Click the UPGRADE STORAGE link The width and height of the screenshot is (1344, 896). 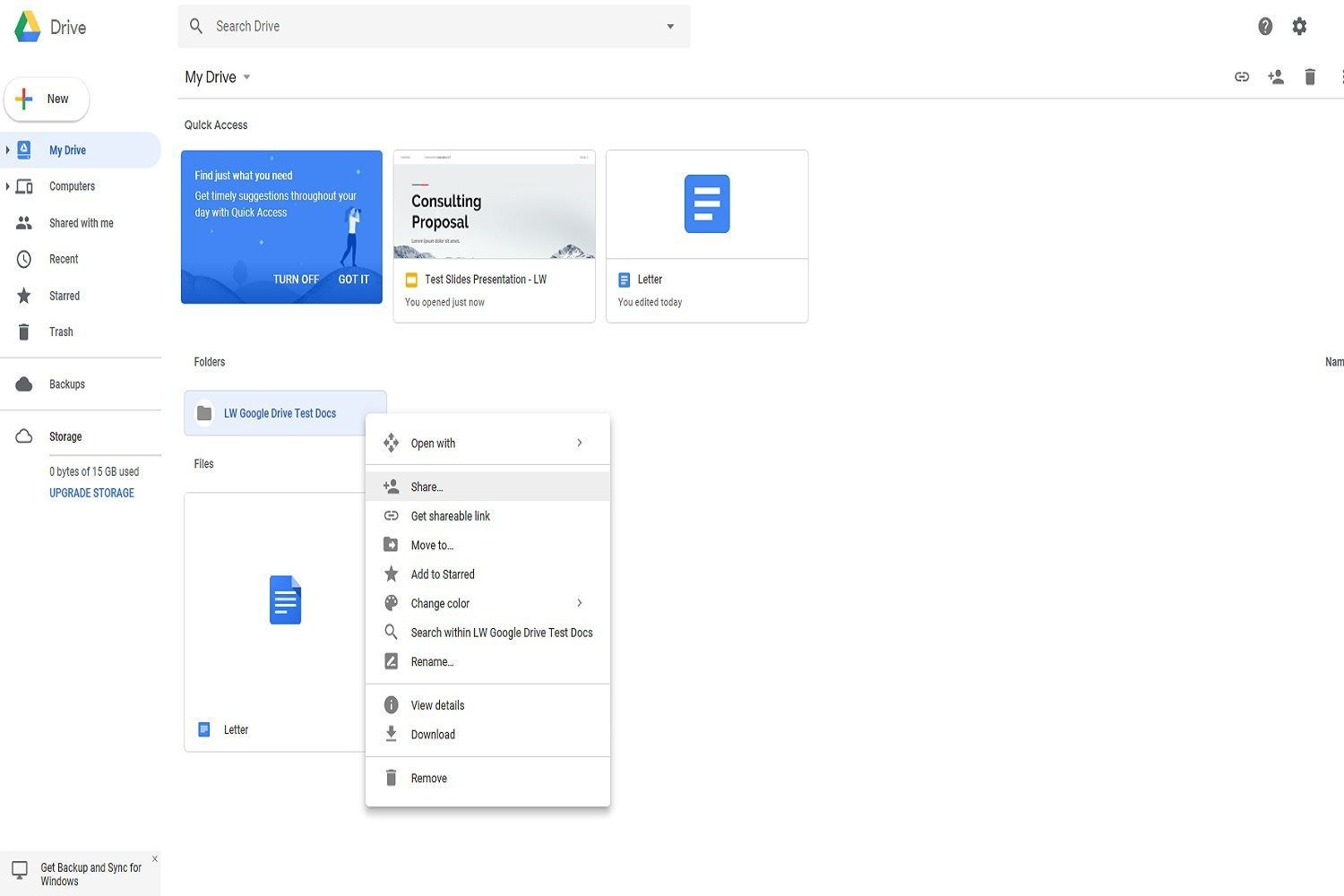(91, 493)
